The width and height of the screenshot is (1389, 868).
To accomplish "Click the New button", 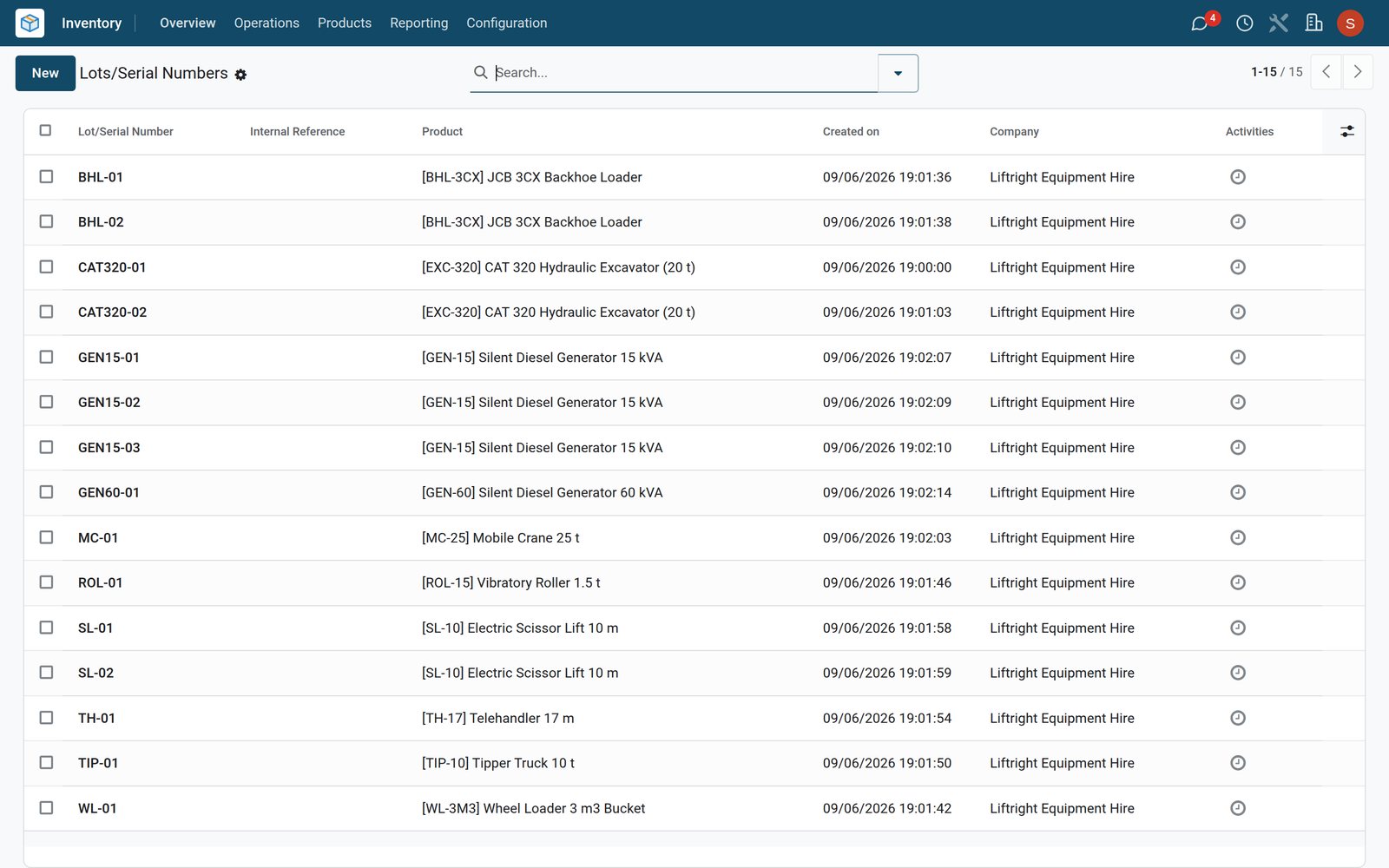I will coord(45,73).
